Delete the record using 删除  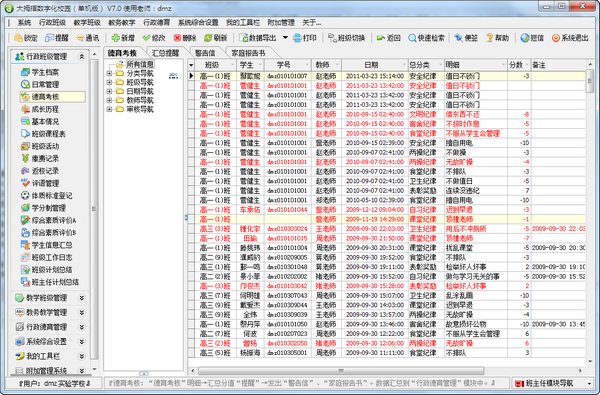(x=185, y=38)
